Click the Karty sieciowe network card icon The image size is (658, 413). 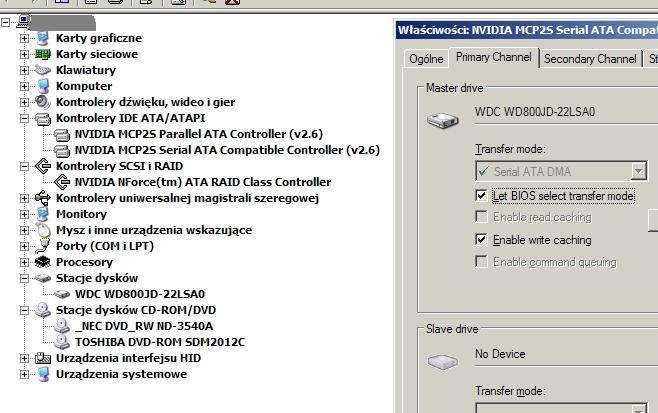(43, 54)
